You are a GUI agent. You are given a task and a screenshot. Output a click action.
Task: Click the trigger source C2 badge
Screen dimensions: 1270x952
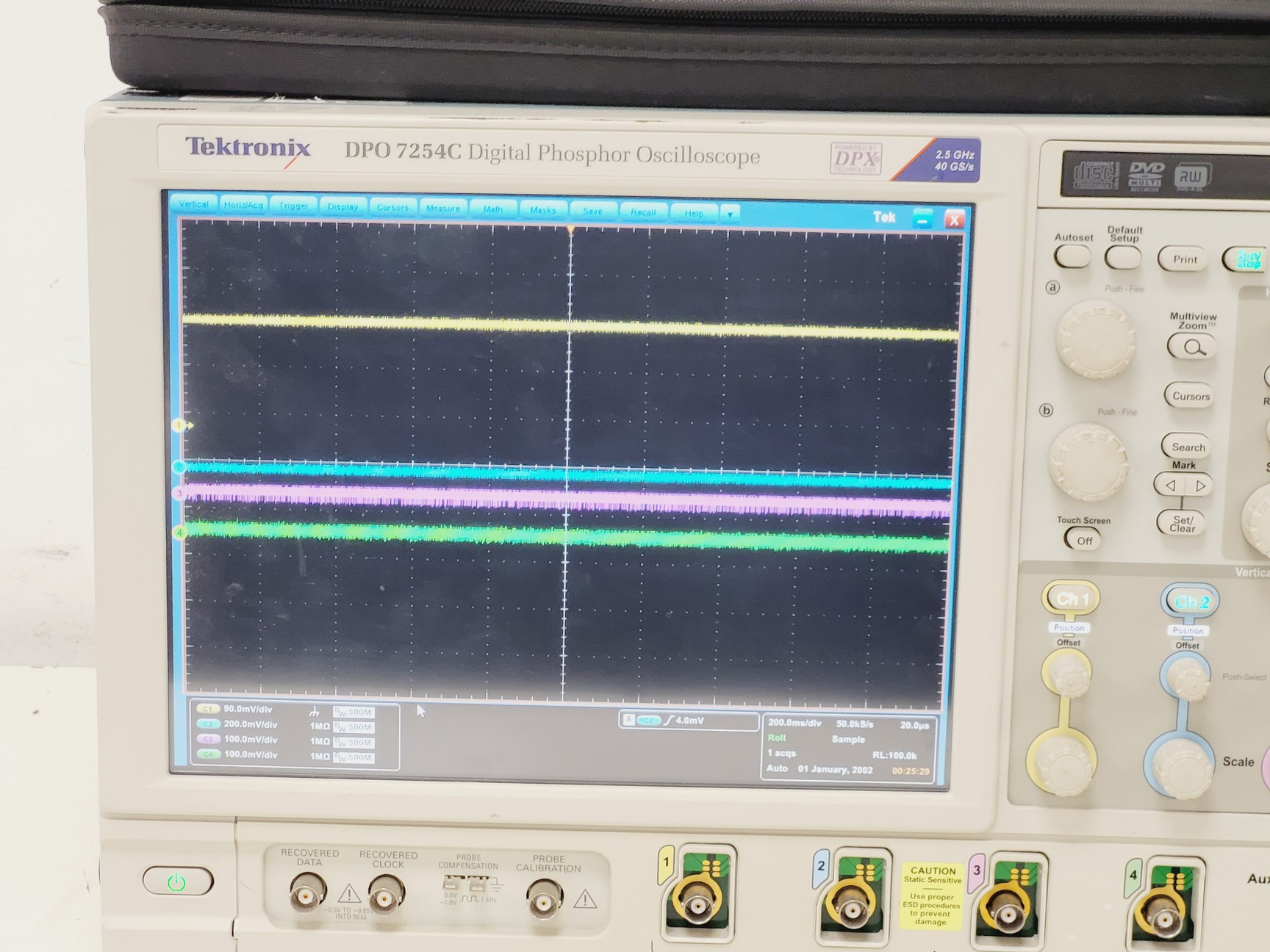648,721
